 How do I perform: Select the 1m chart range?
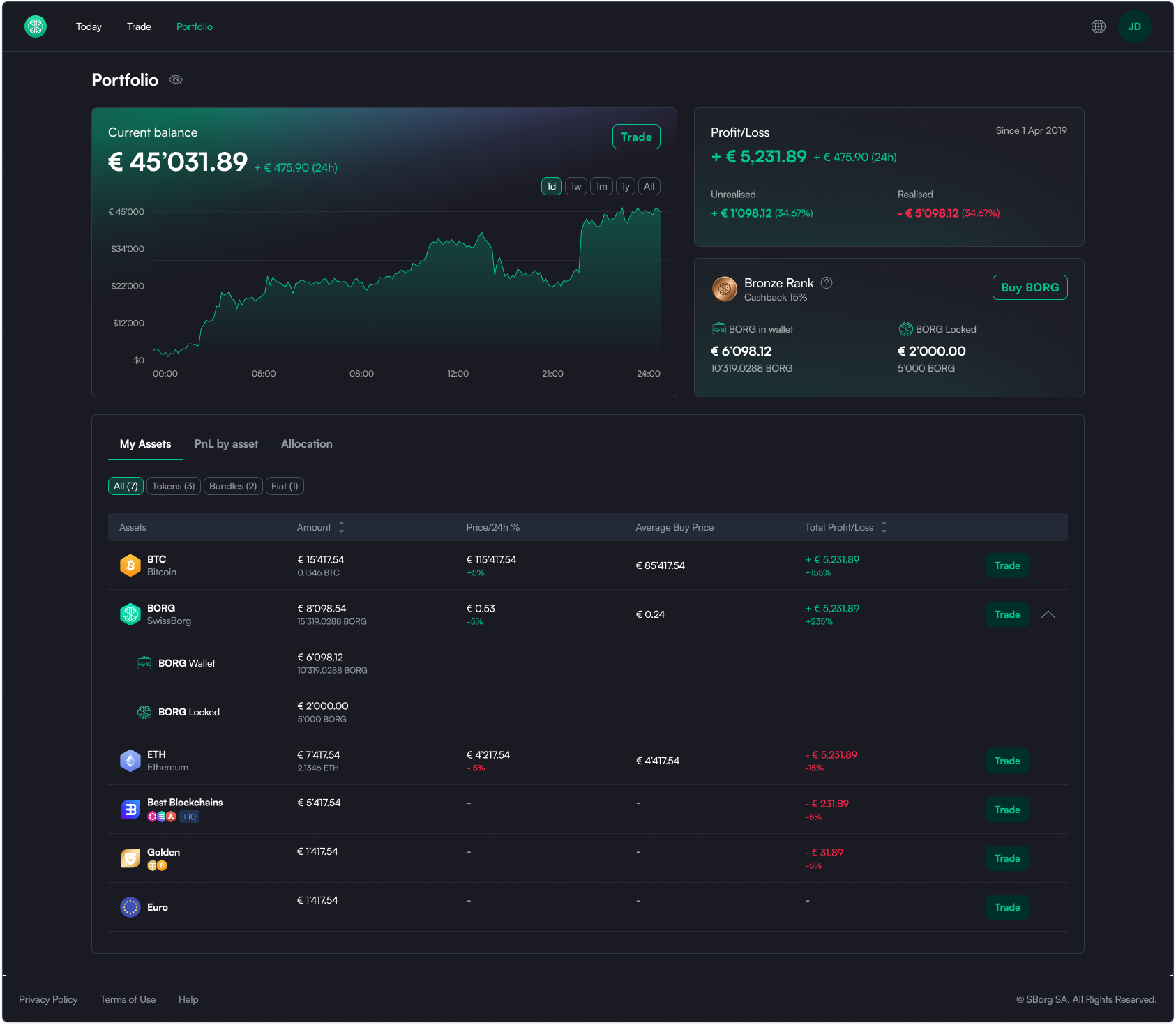click(x=601, y=186)
